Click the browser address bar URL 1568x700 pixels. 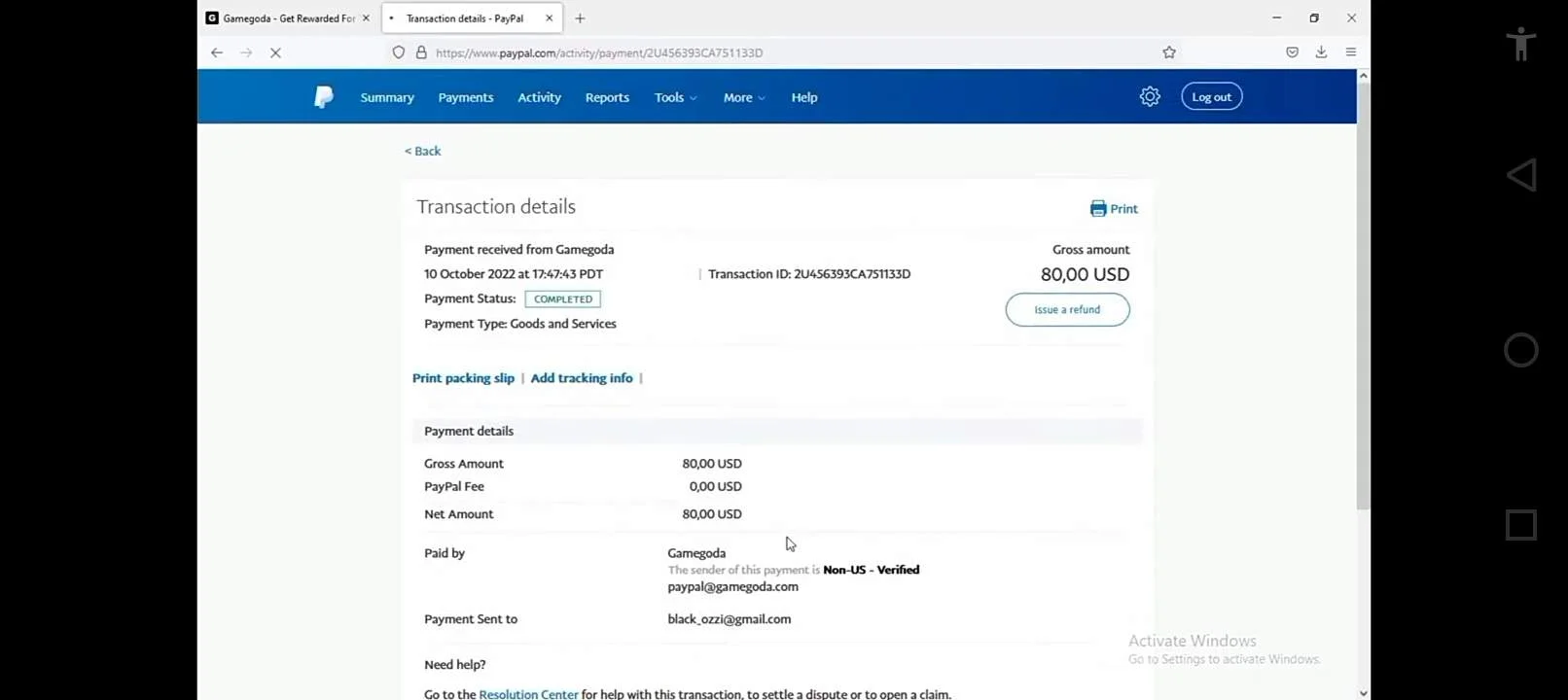599,52
